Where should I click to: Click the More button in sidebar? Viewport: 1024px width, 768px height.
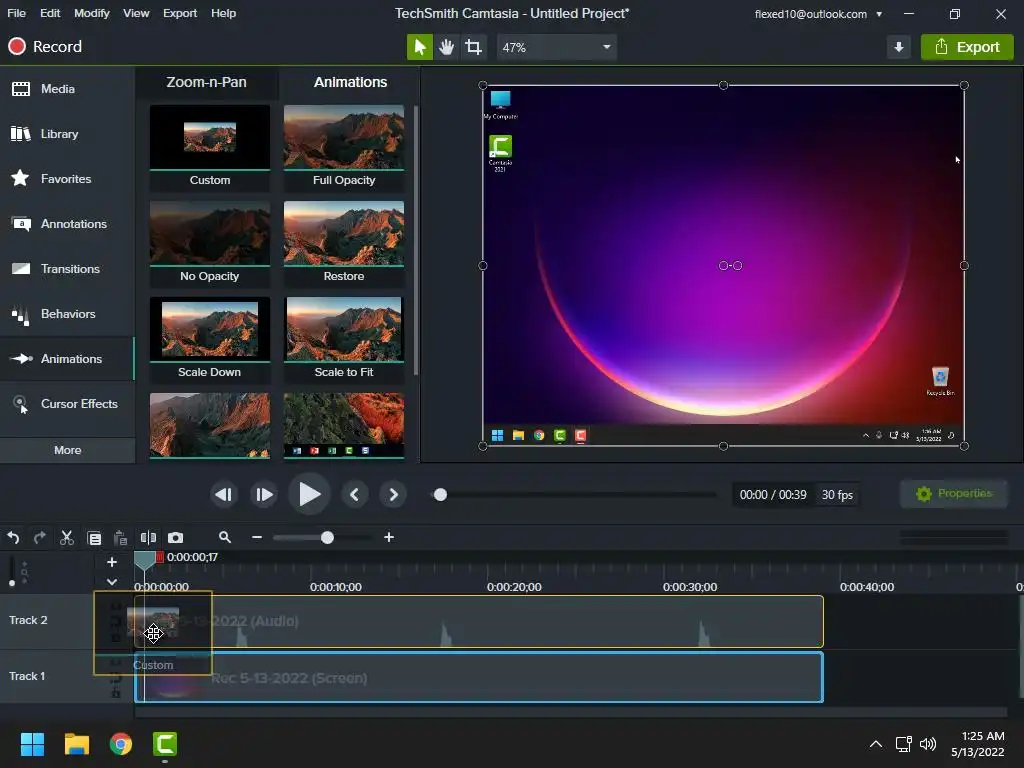67,450
